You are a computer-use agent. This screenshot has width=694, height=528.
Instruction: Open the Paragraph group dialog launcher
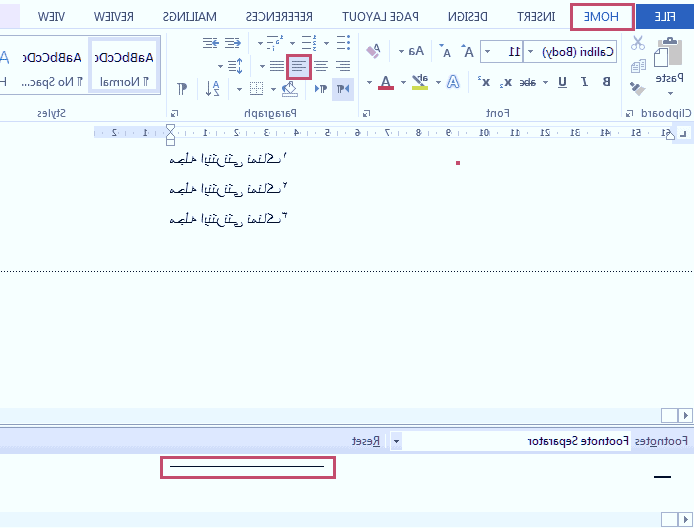click(x=174, y=114)
